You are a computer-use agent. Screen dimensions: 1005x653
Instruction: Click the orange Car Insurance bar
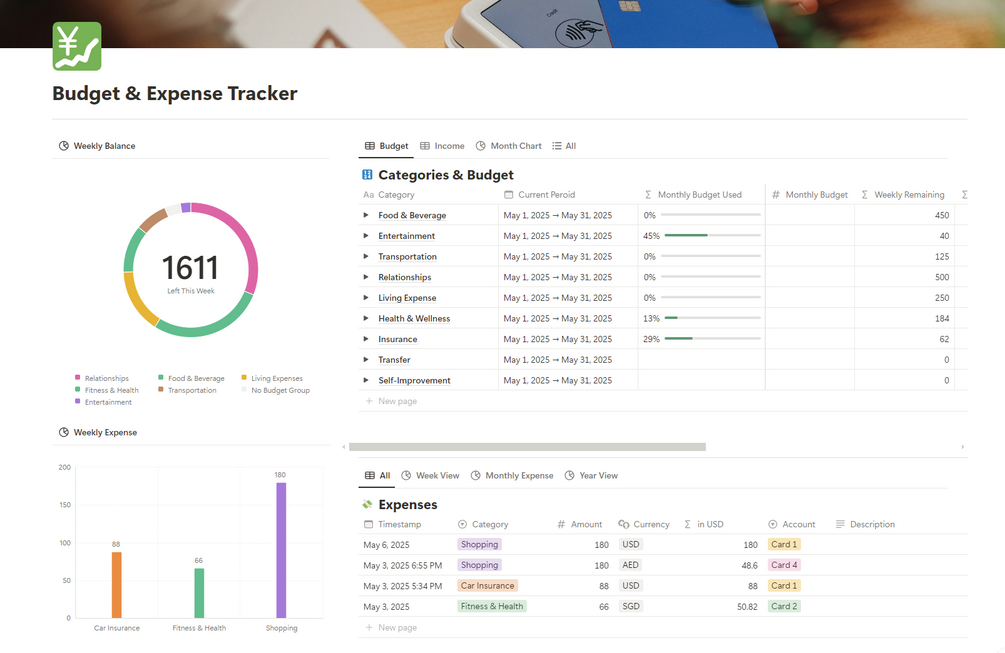[x=117, y=585]
